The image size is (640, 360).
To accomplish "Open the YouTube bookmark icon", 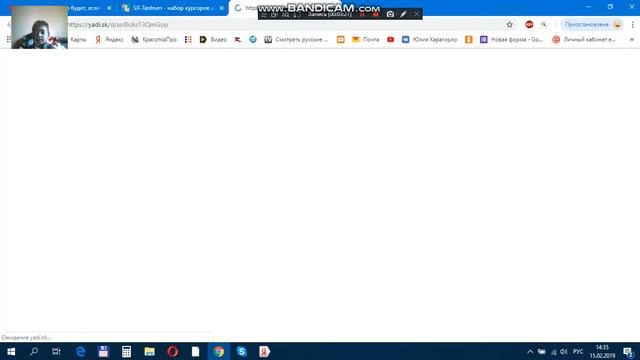I will pos(391,40).
